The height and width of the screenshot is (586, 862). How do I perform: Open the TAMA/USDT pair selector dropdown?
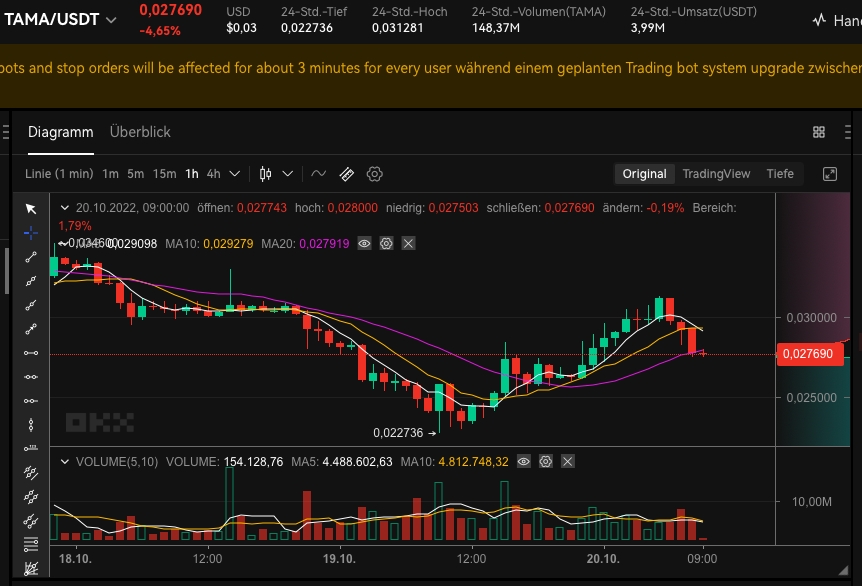111,20
